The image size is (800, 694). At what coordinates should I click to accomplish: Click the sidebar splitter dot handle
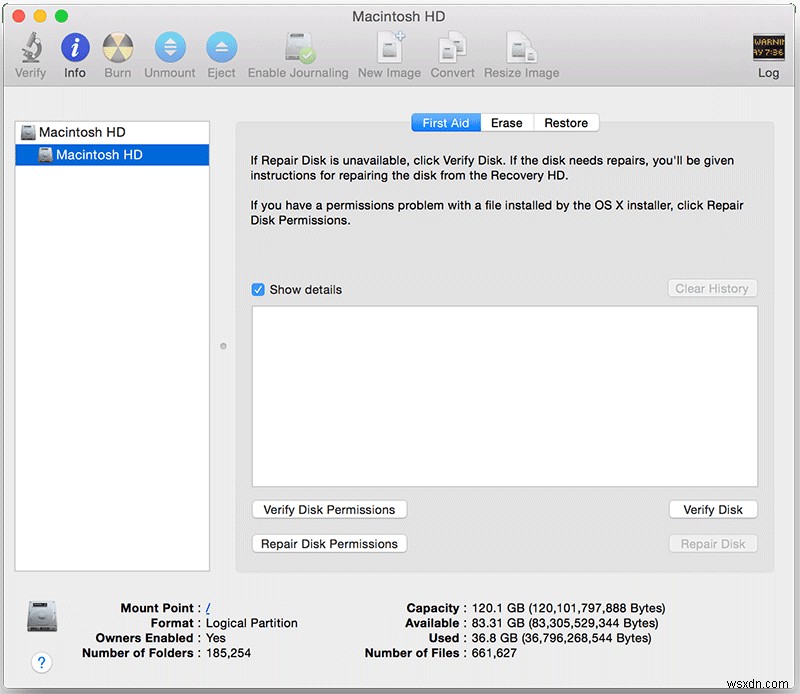pyautogui.click(x=223, y=346)
